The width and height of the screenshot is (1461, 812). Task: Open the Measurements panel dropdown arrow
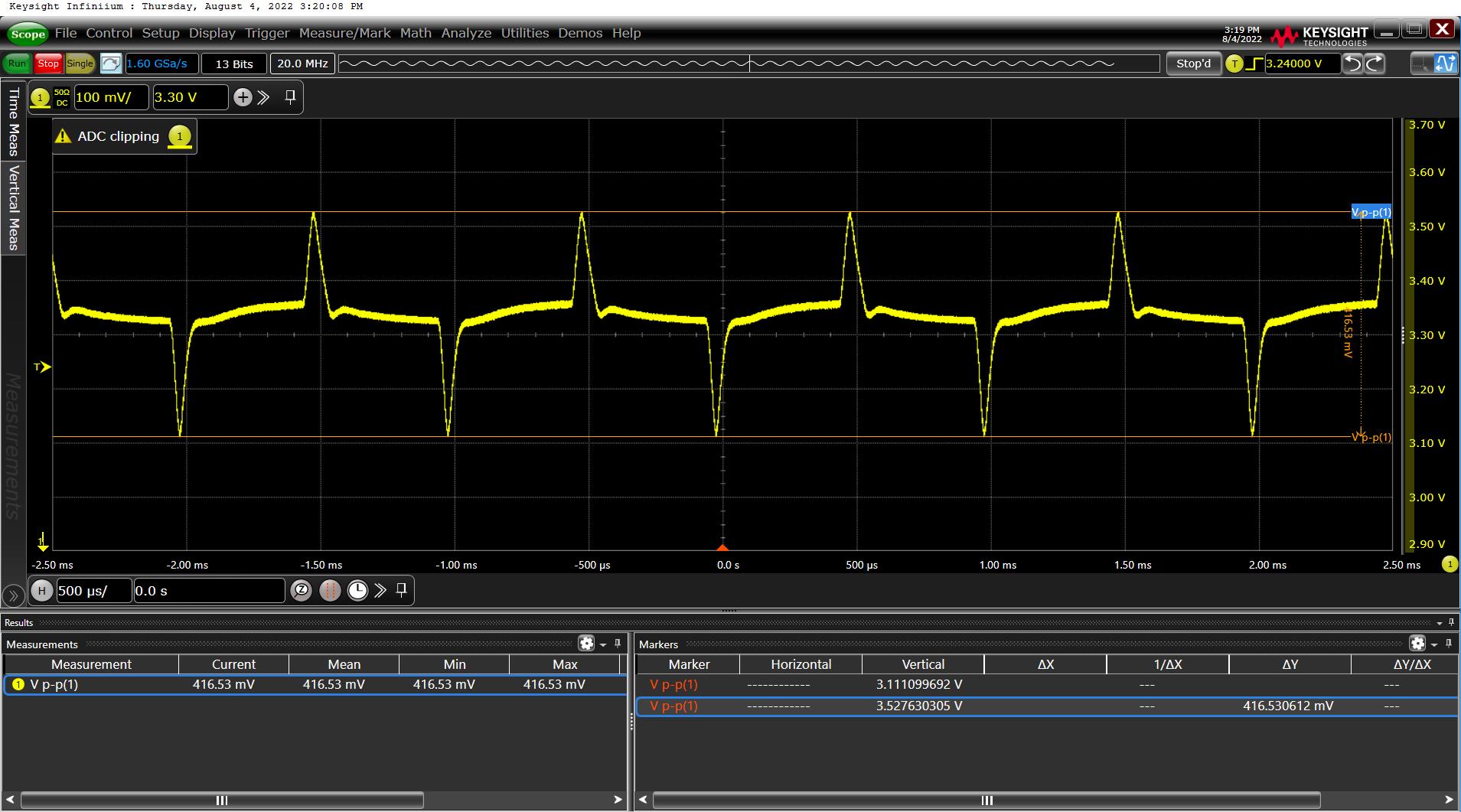(x=603, y=644)
